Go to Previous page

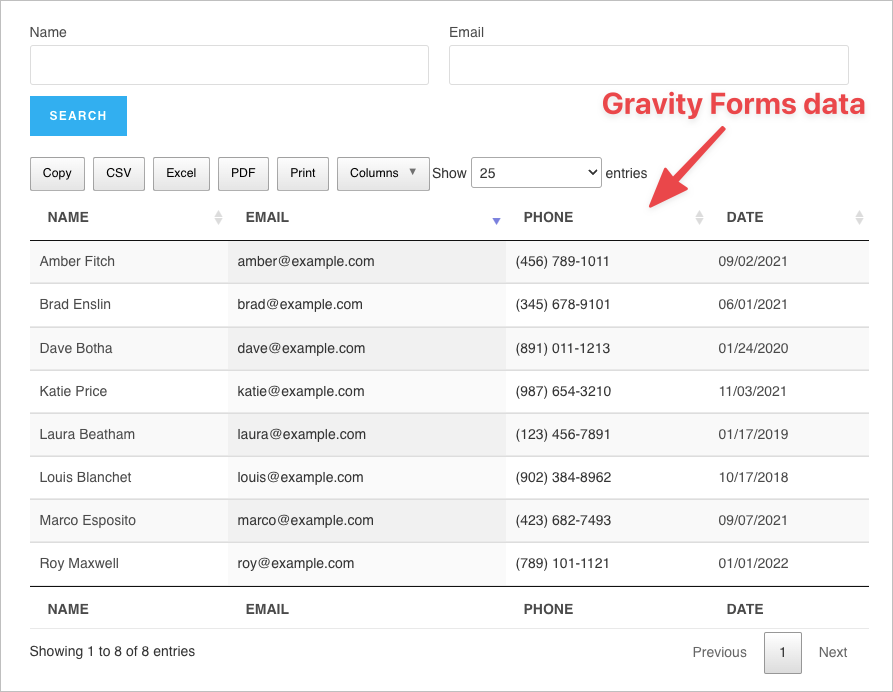pyautogui.click(x=719, y=653)
